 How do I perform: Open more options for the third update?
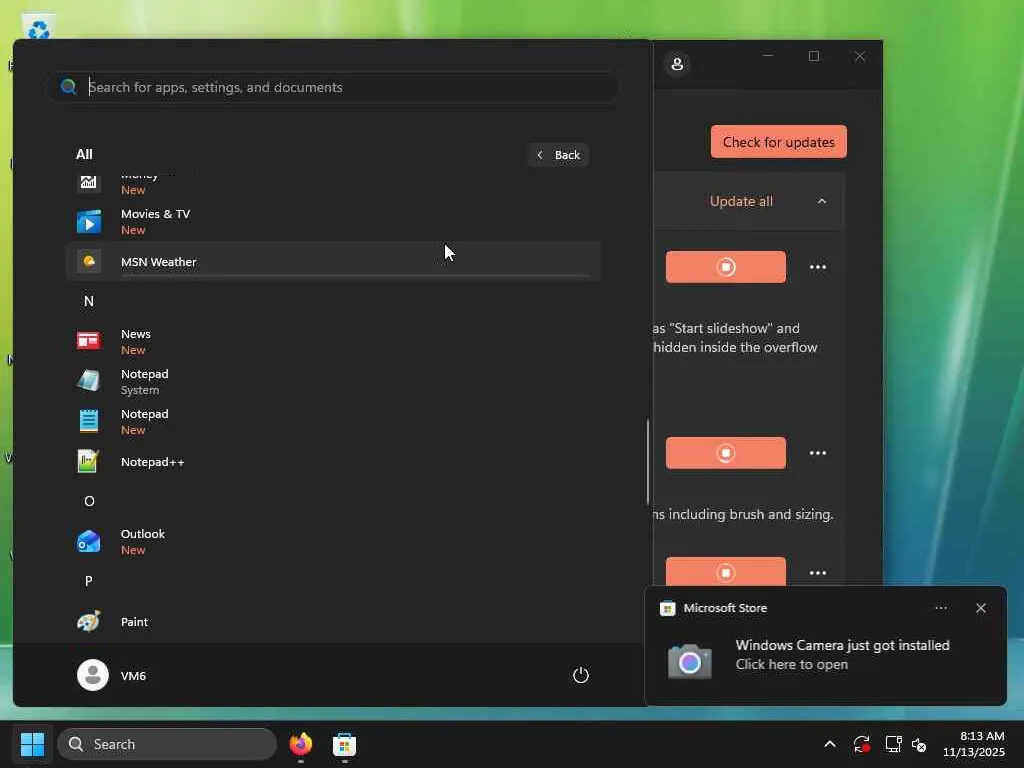(818, 572)
